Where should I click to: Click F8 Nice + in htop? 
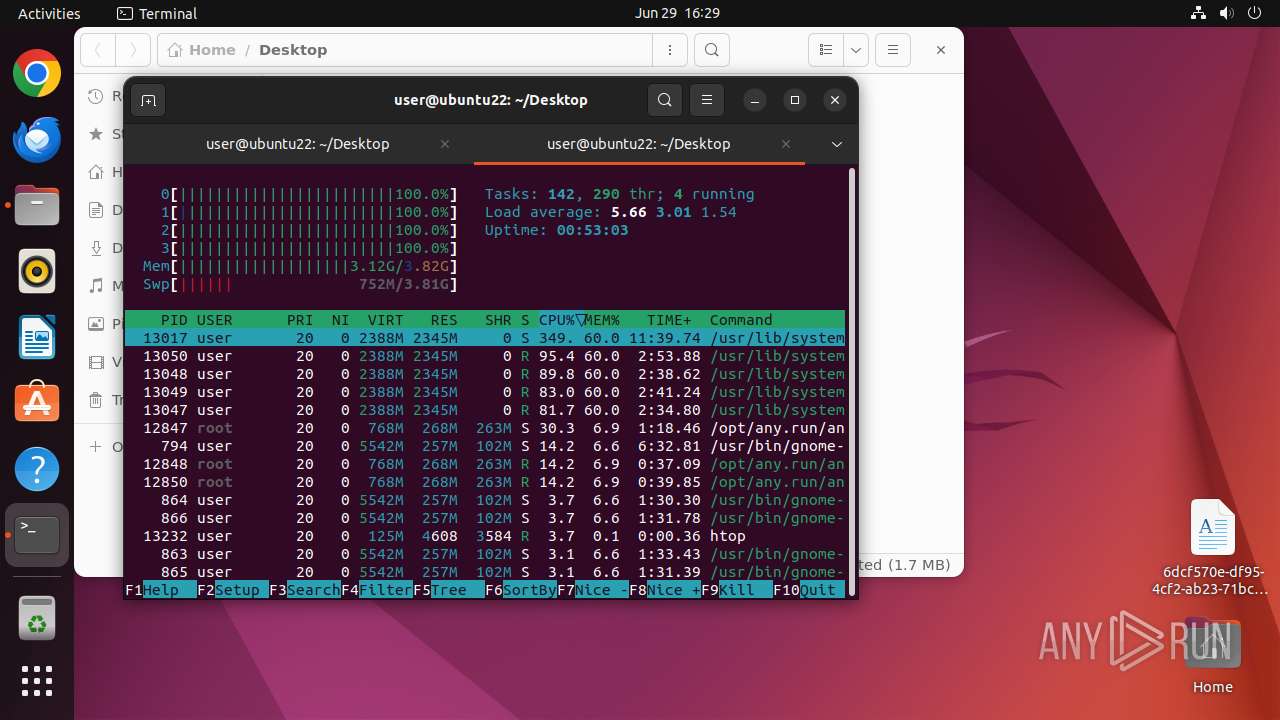pos(665,590)
